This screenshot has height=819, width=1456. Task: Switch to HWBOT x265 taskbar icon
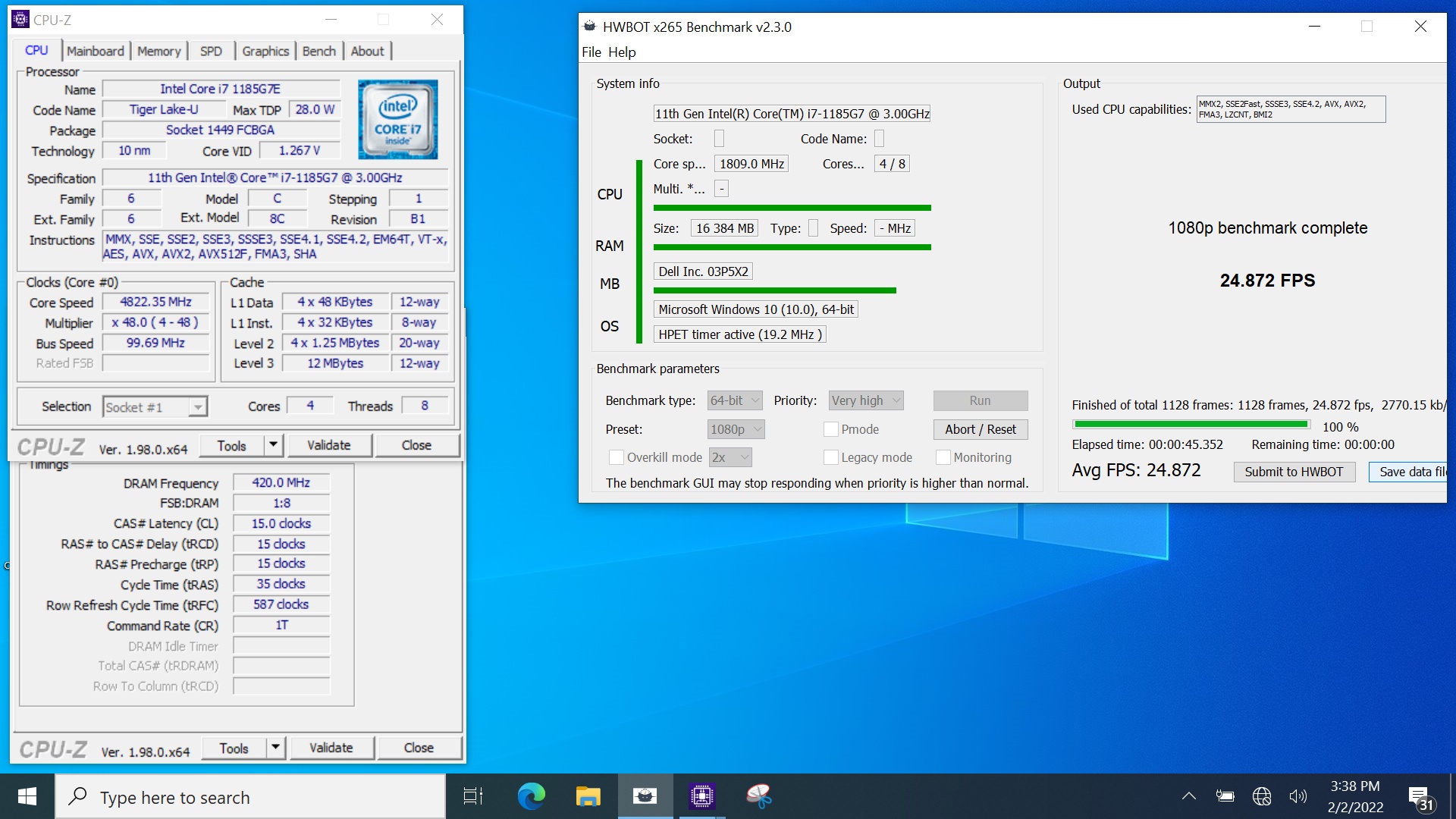[645, 796]
